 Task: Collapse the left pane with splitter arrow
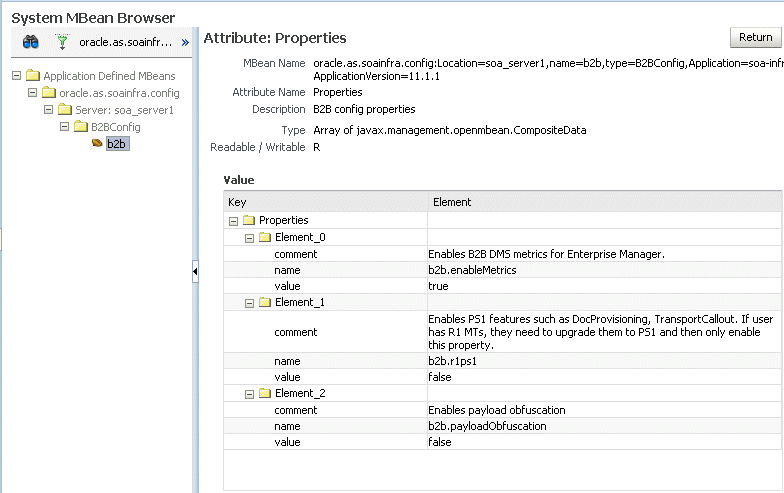[195, 272]
